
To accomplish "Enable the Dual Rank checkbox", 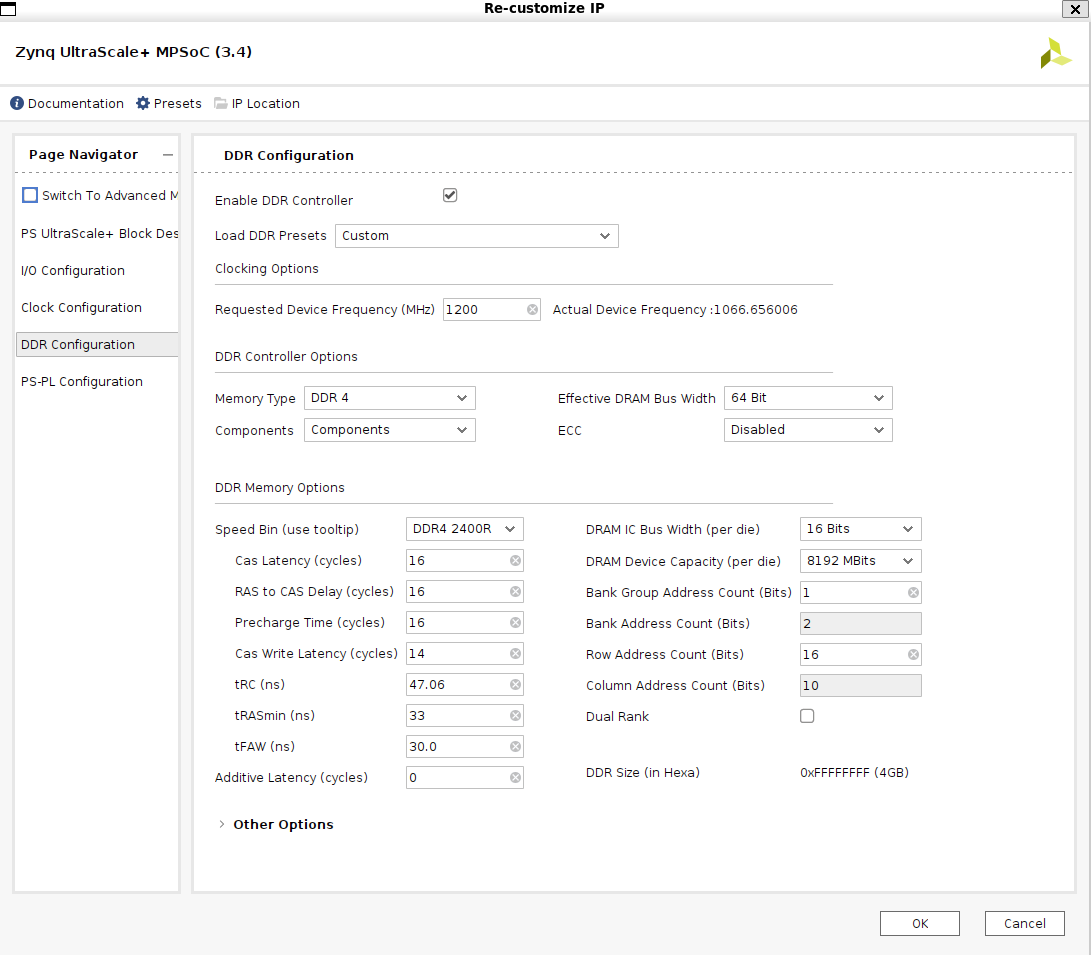I will (807, 716).
